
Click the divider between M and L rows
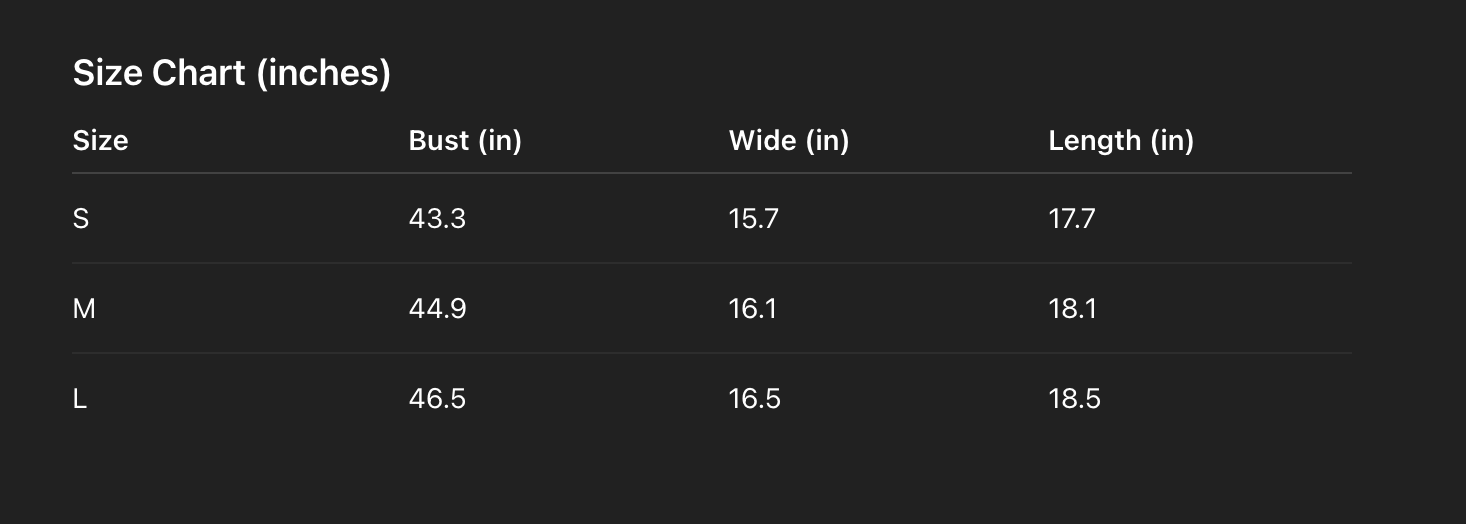(711, 353)
